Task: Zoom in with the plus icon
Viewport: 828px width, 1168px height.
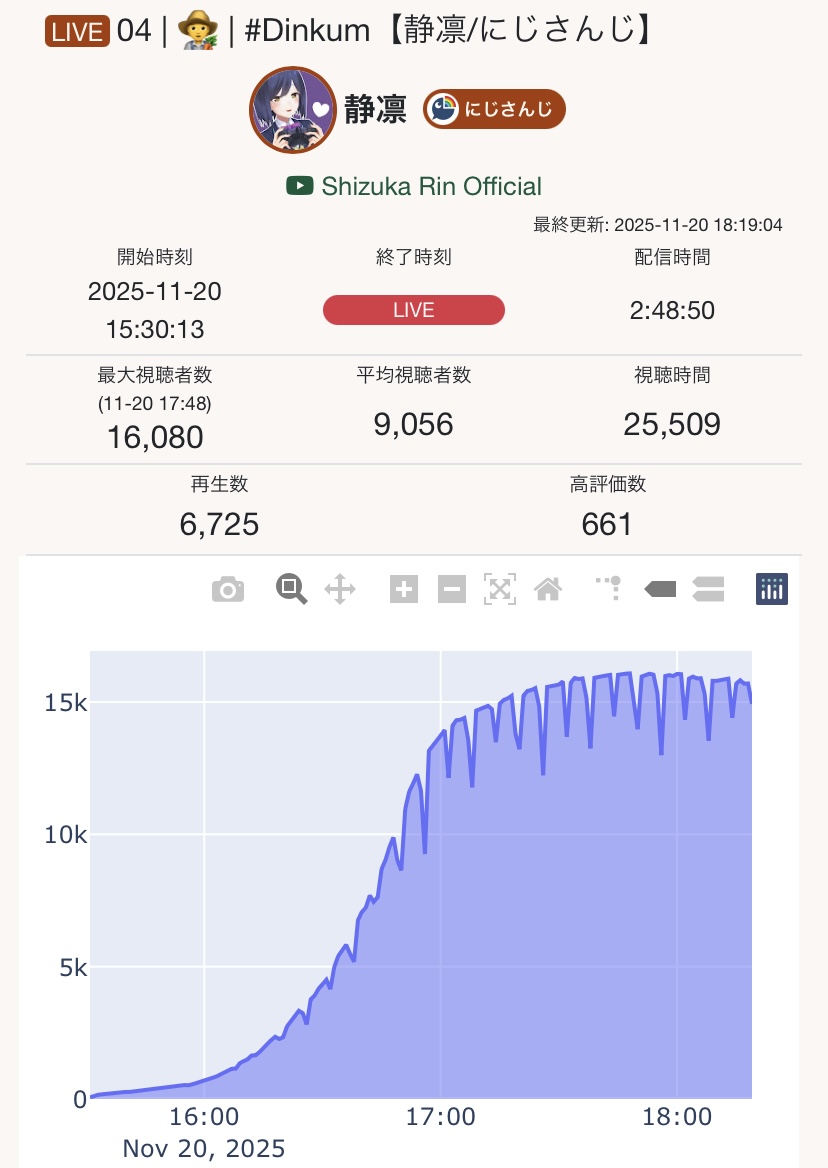Action: [x=403, y=590]
